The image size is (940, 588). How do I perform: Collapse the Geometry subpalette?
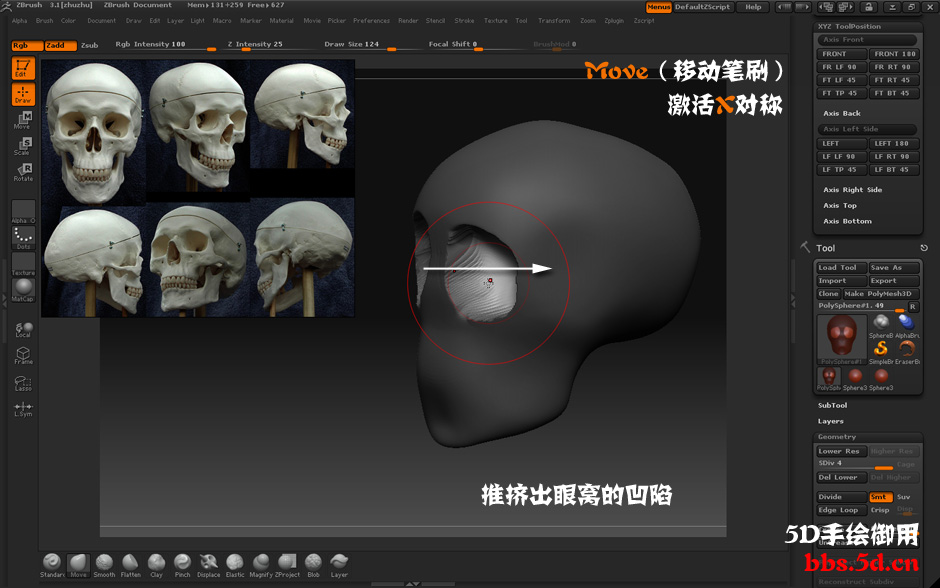point(868,437)
